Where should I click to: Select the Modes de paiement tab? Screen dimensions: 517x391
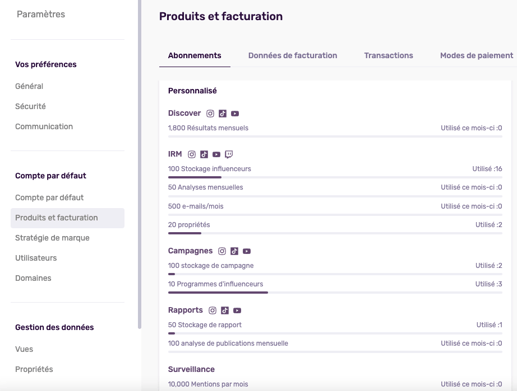coord(477,55)
